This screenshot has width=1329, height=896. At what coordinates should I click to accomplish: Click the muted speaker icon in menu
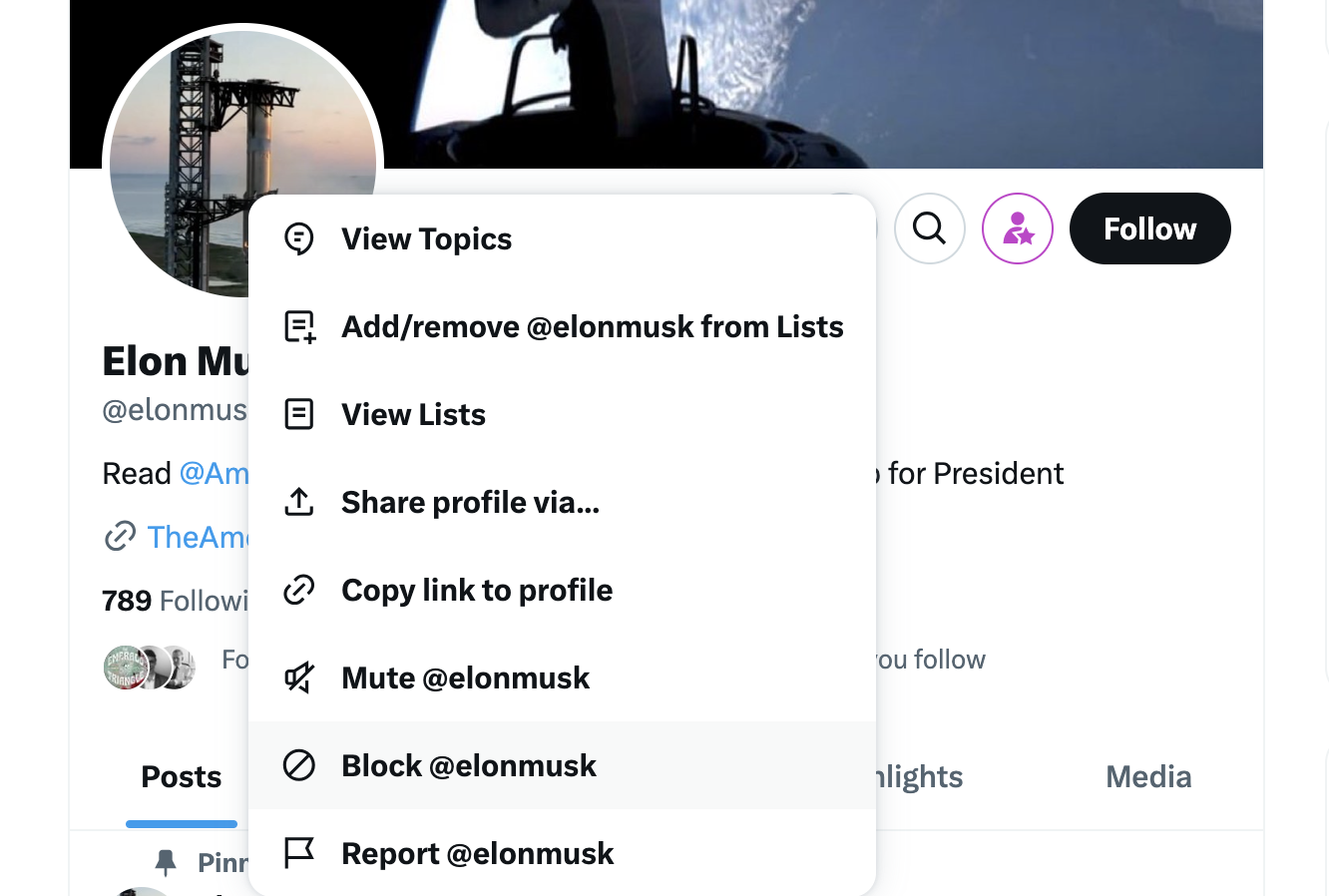[x=299, y=677]
